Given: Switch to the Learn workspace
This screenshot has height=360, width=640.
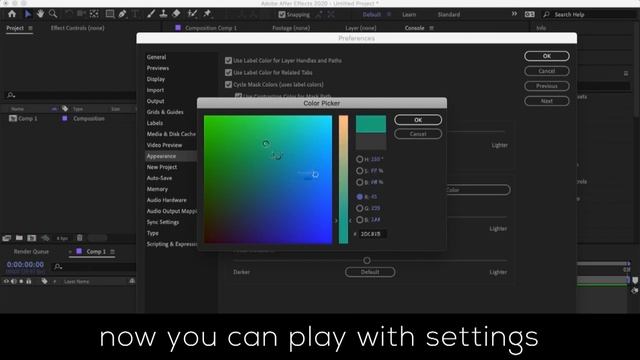Looking at the screenshot, I should click(409, 14).
